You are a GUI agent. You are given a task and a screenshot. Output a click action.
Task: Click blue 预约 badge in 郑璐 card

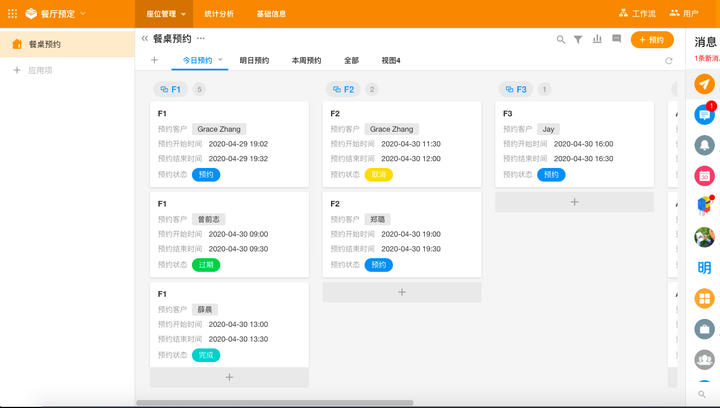point(378,265)
